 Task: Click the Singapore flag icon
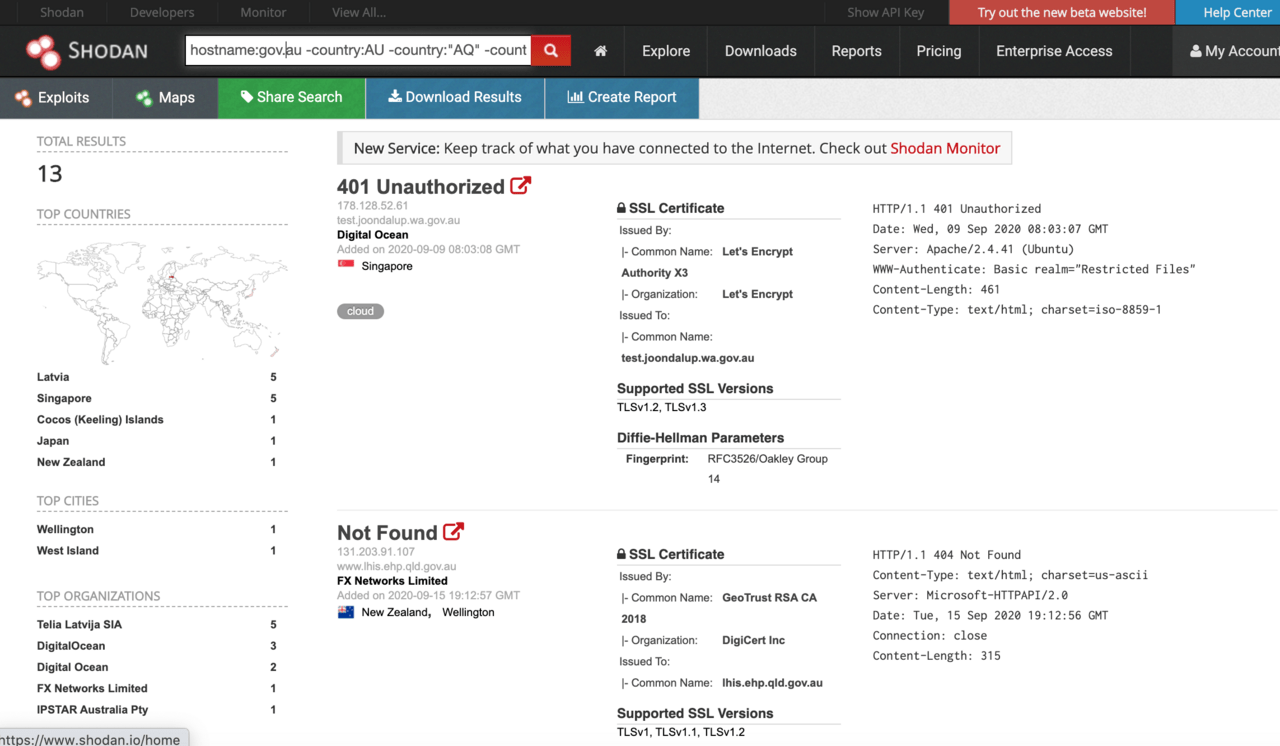(x=346, y=266)
